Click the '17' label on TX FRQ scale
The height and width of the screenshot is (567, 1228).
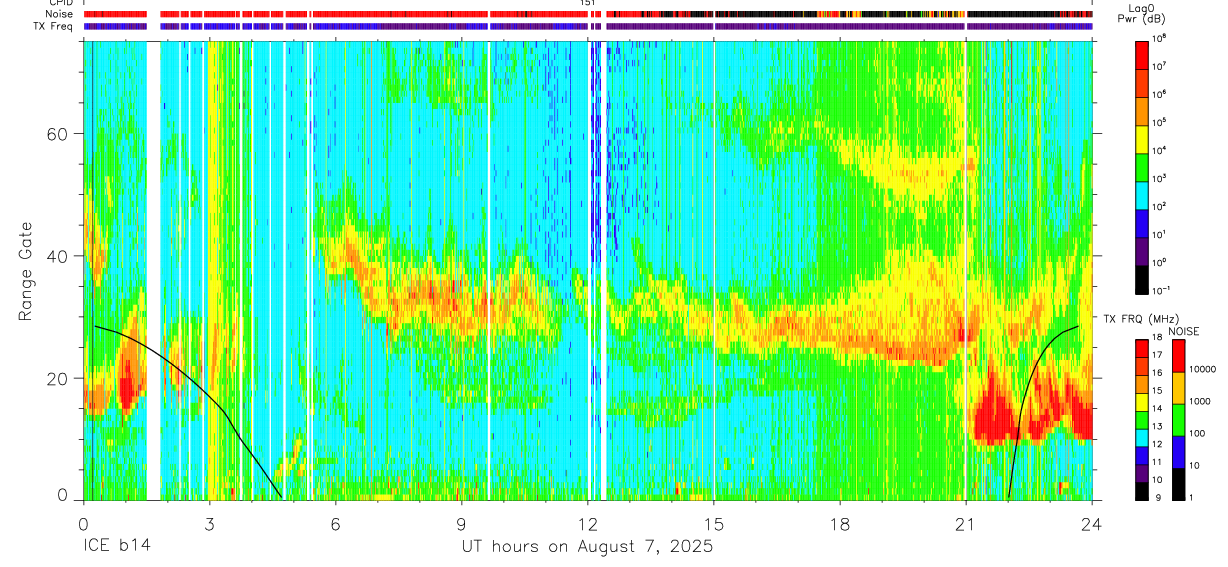click(x=1157, y=354)
